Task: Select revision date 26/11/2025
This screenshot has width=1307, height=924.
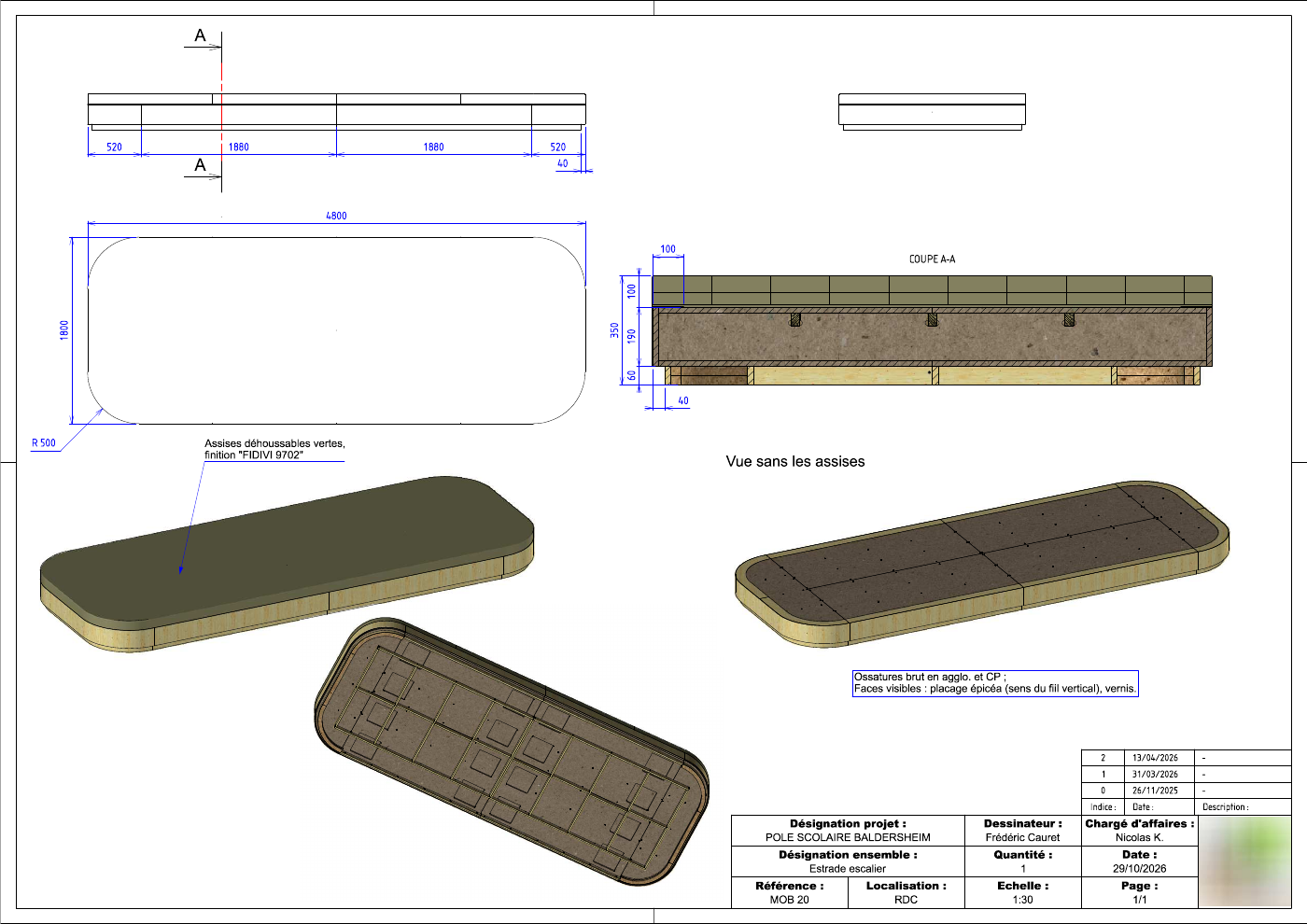Action: [1155, 791]
